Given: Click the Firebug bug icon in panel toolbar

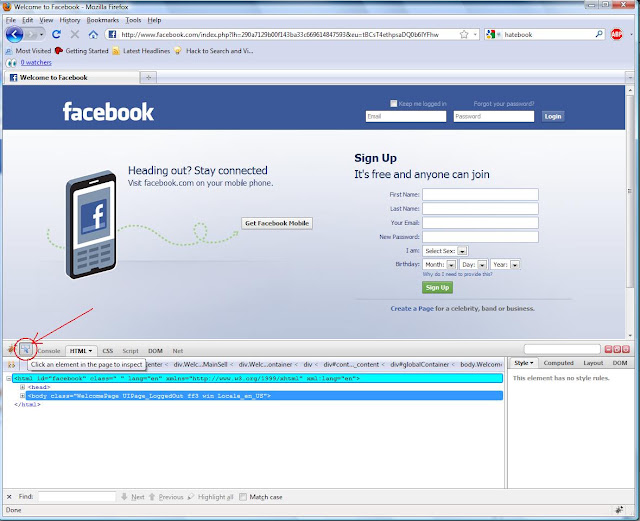Looking at the screenshot, I should pyautogui.click(x=11, y=350).
